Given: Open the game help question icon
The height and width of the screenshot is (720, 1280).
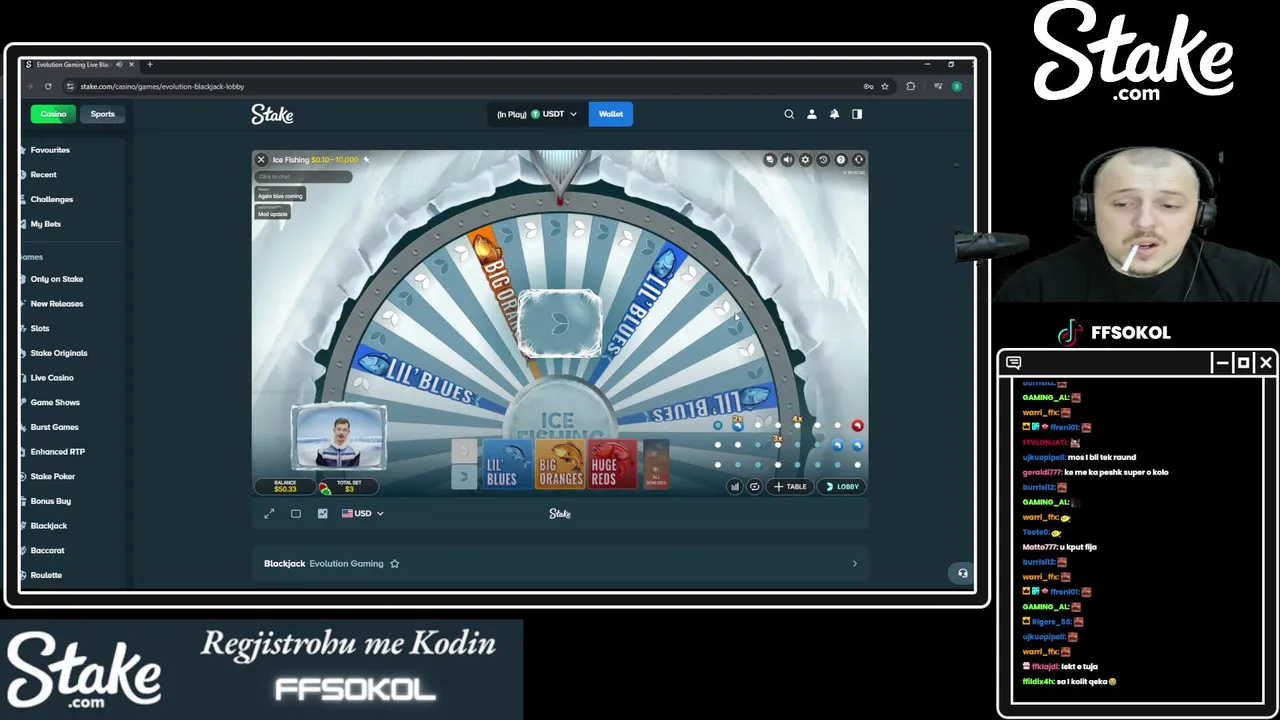Looking at the screenshot, I should pyautogui.click(x=841, y=160).
